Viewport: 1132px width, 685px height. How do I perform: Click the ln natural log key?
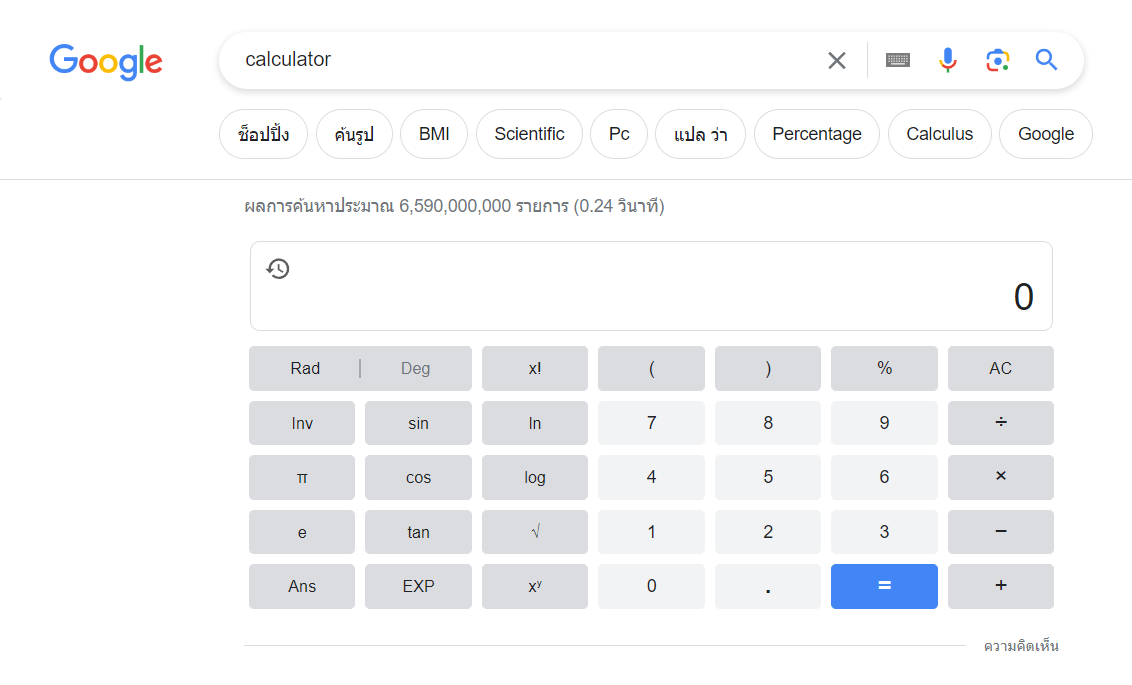coord(535,423)
